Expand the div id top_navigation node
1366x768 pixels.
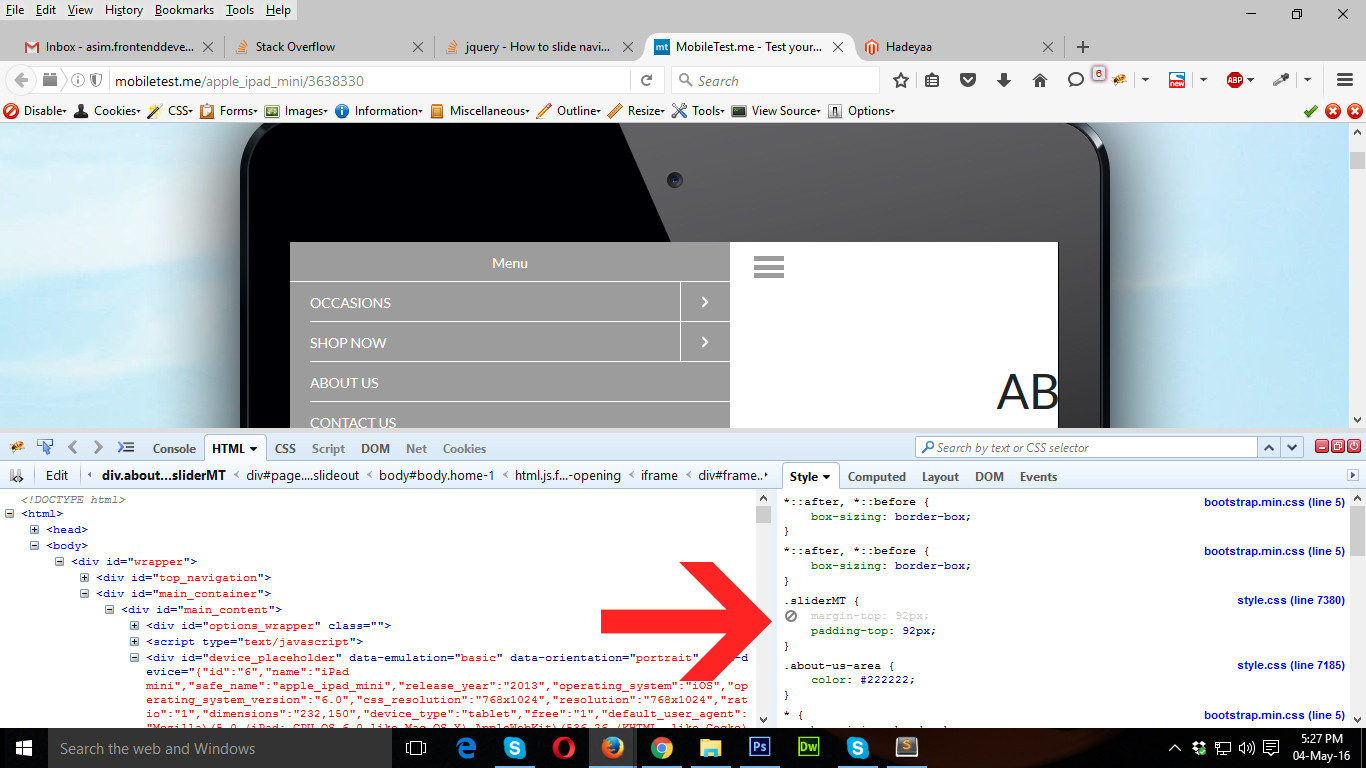pos(83,577)
